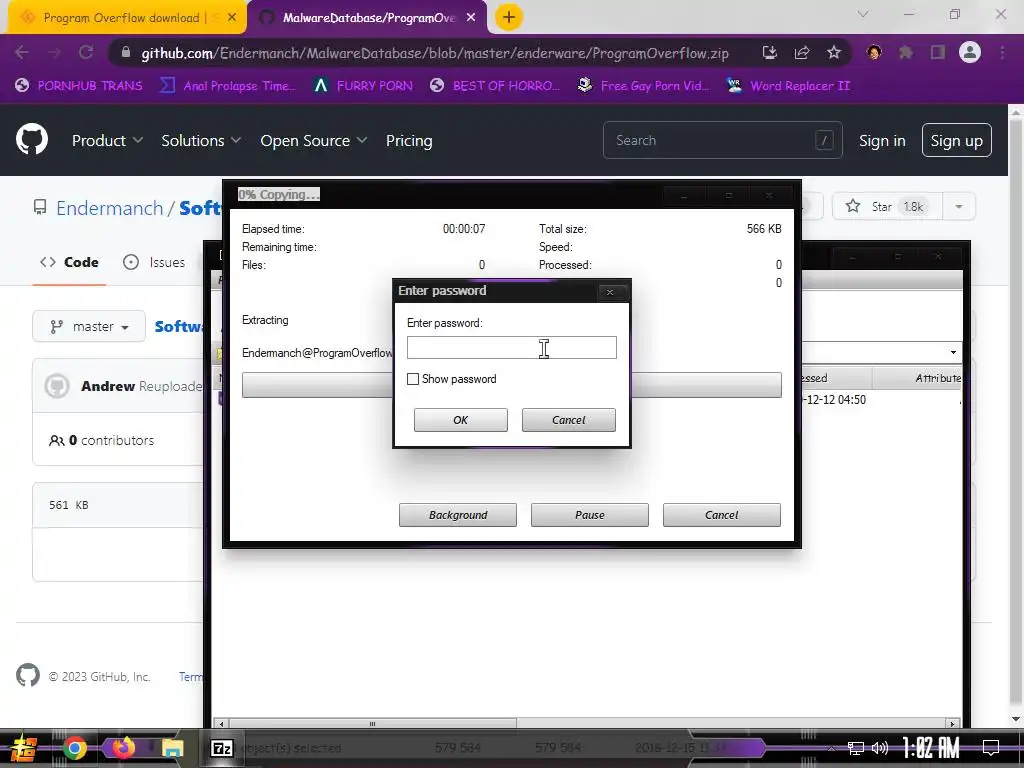Viewport: 1024px width, 768px height.
Task: Click the avatar extension icon in toolbar
Action: (874, 52)
